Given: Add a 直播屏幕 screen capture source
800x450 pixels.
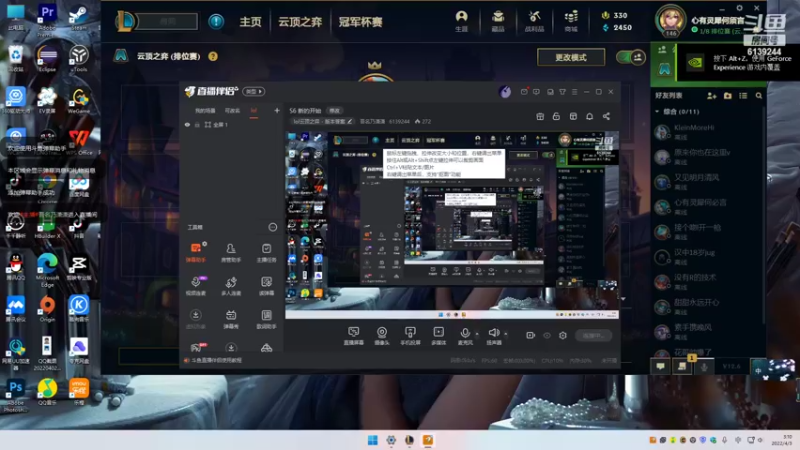Looking at the screenshot, I should tap(353, 336).
